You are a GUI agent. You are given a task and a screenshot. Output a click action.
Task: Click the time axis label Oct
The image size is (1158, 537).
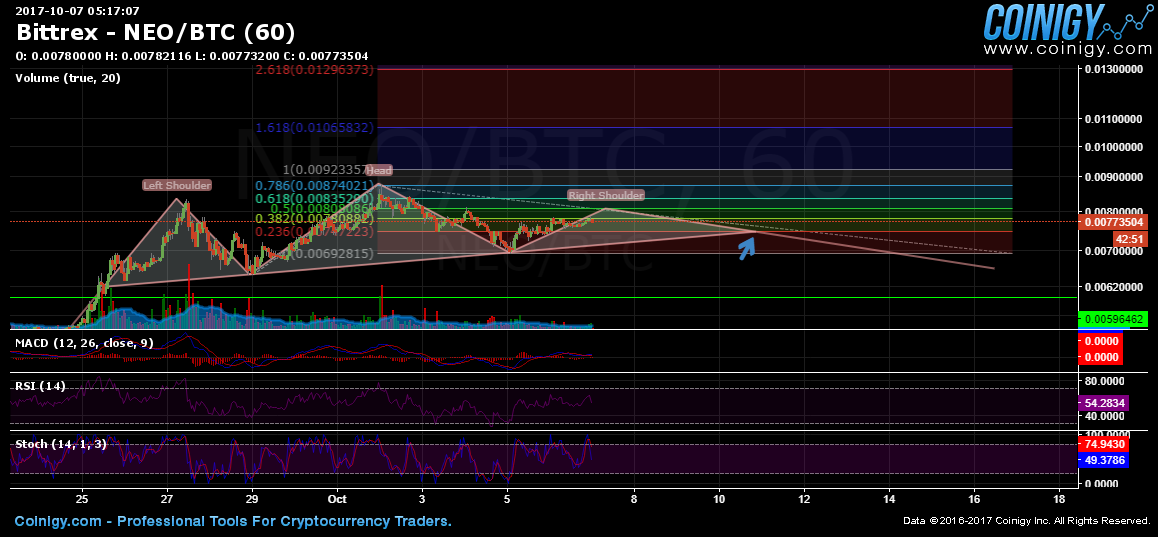coord(337,498)
